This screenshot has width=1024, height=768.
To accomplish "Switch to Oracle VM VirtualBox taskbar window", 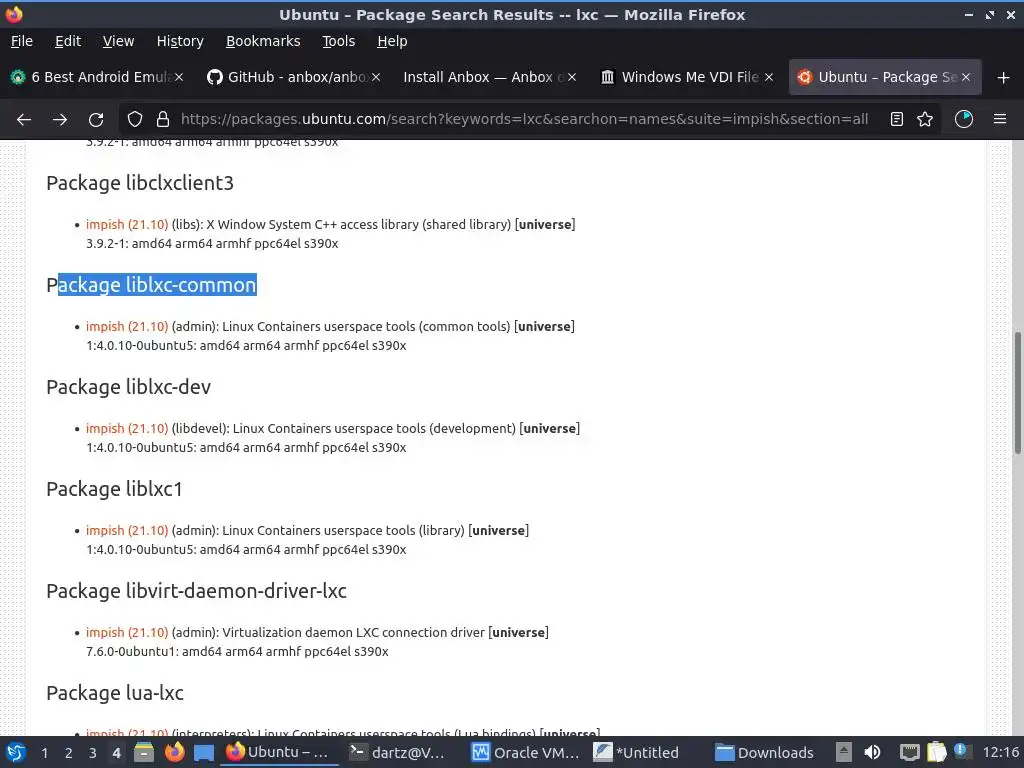I will coord(526,752).
